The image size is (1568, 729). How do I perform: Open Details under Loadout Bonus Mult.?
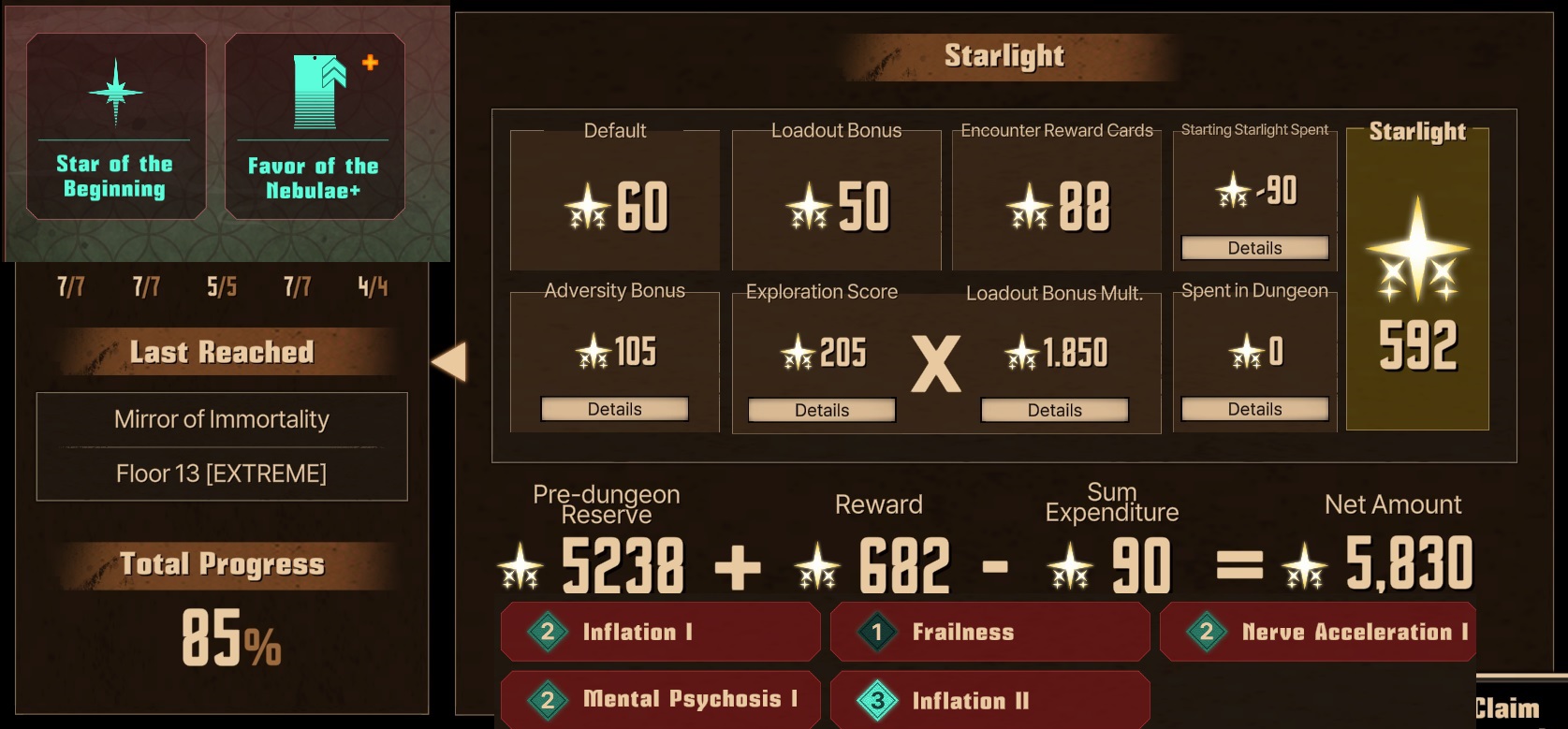(x=1054, y=410)
